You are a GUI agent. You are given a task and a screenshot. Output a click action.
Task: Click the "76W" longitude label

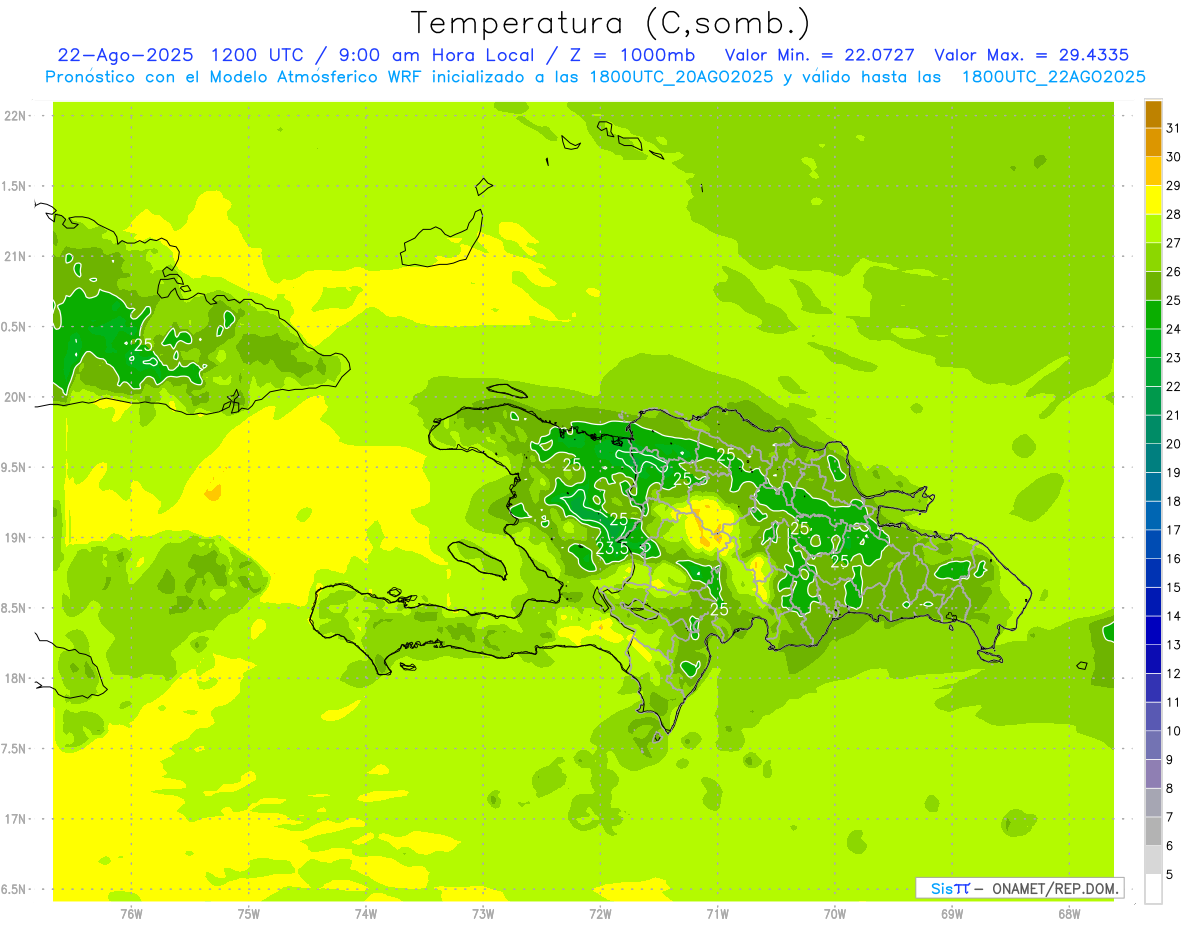tap(131, 913)
